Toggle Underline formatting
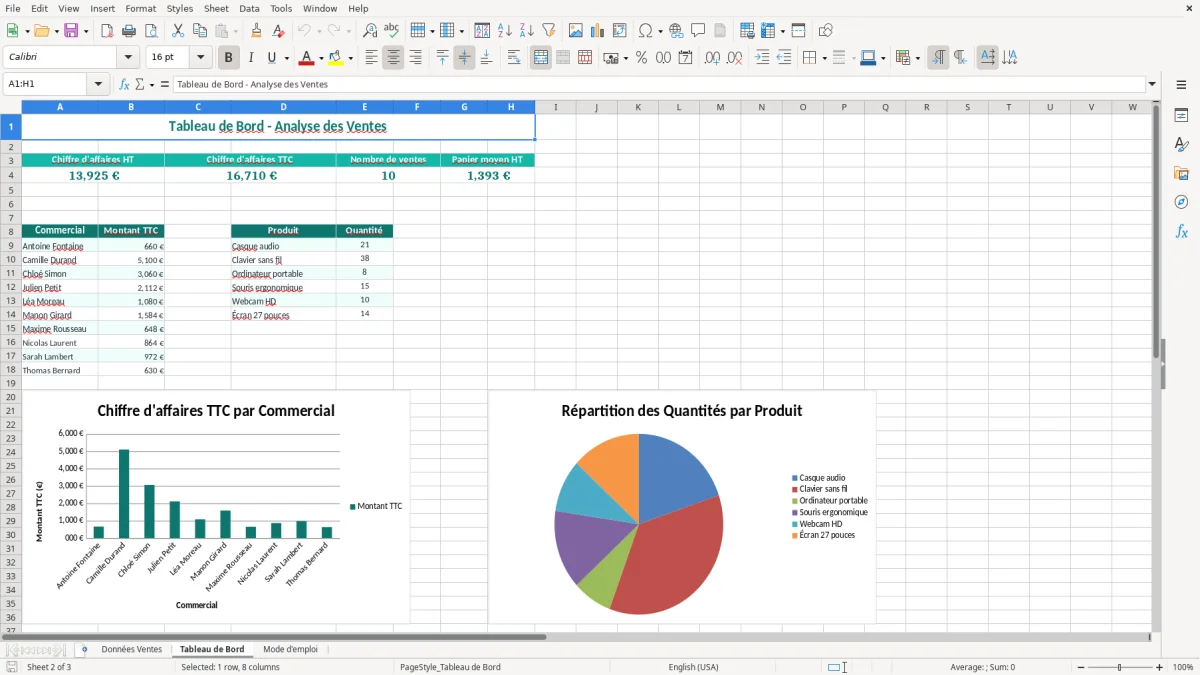 pyautogui.click(x=272, y=58)
